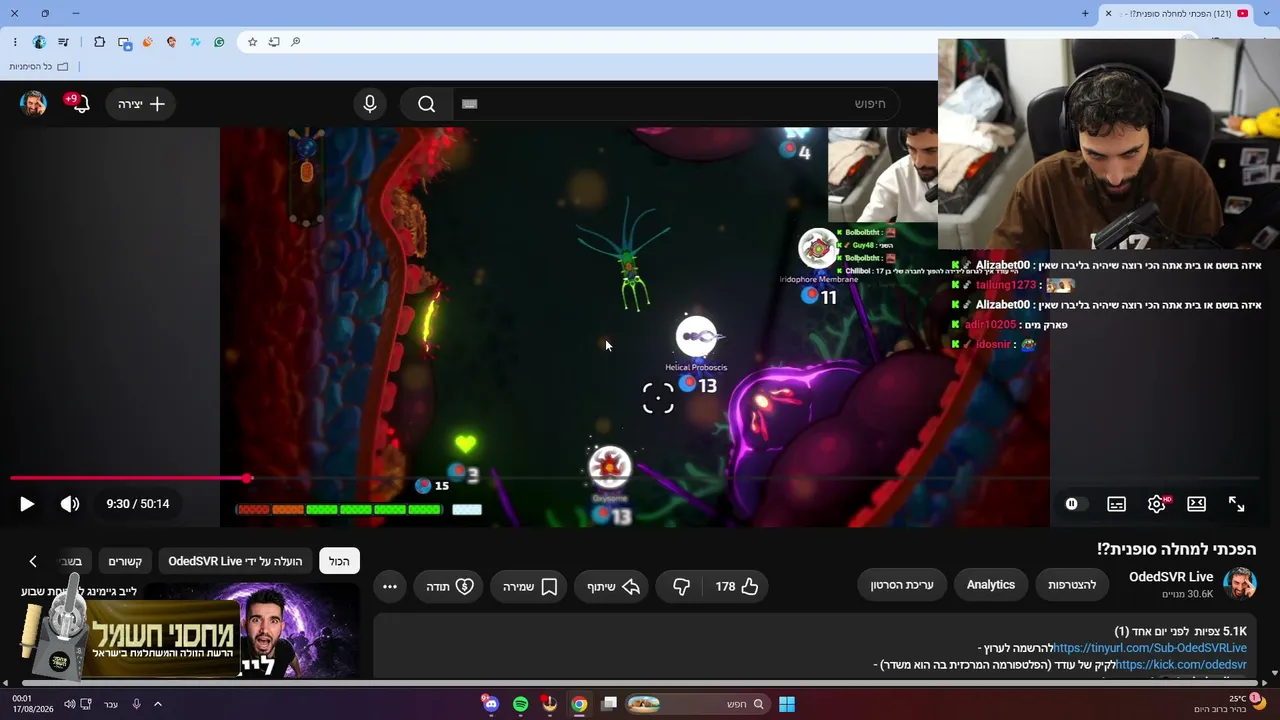Open a new browser tab
Screen dimensions: 1280x720
tap(1085, 13)
